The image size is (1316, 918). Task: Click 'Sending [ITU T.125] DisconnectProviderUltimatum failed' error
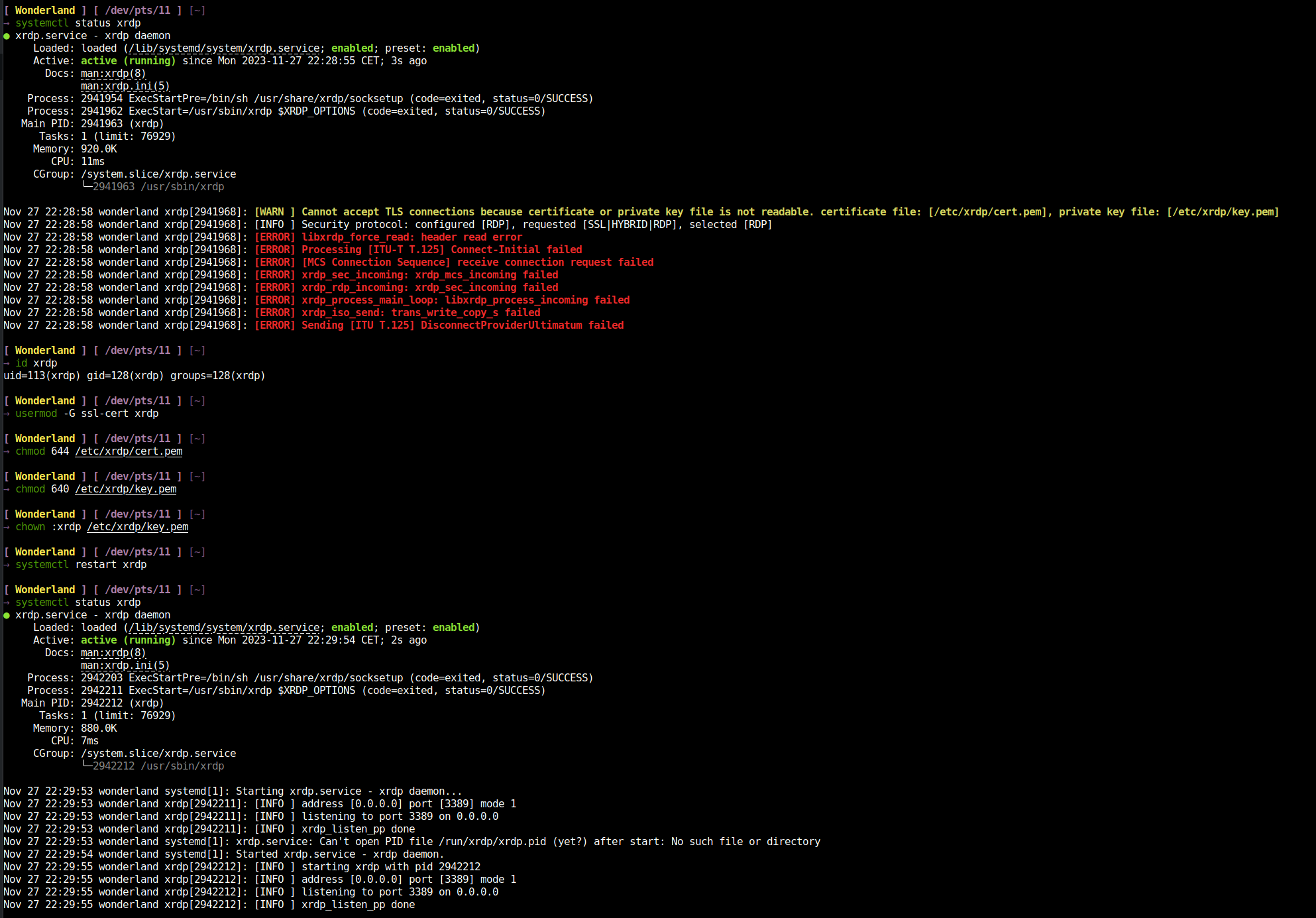click(463, 325)
